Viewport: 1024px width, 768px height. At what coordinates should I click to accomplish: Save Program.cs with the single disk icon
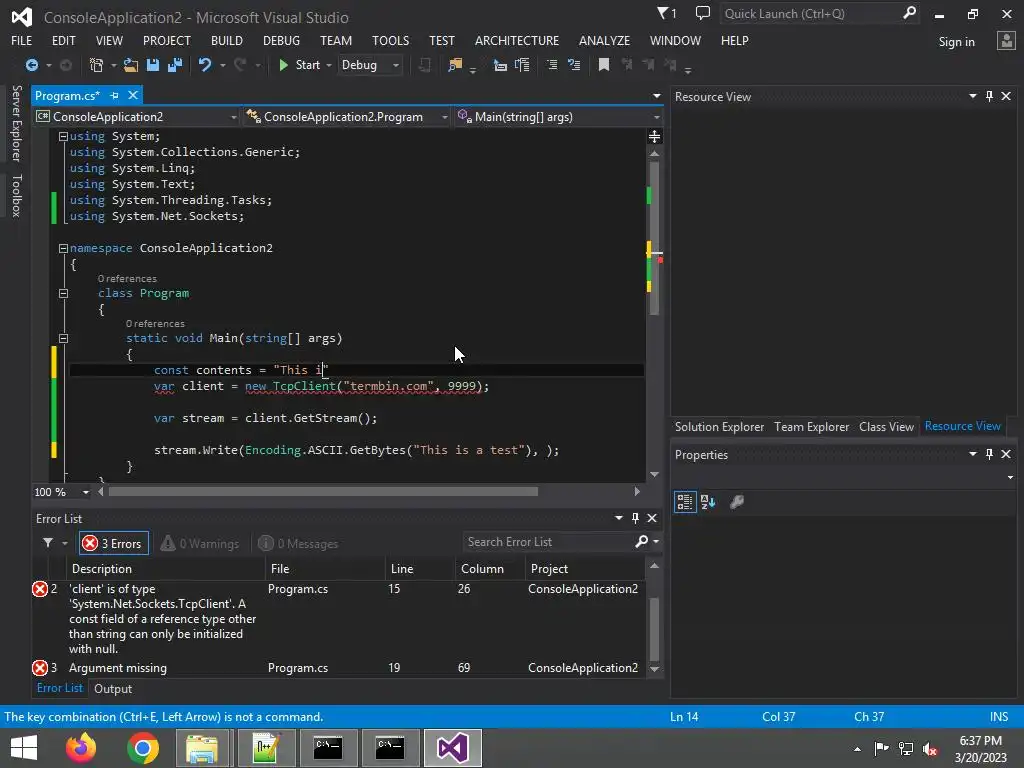pyautogui.click(x=153, y=65)
